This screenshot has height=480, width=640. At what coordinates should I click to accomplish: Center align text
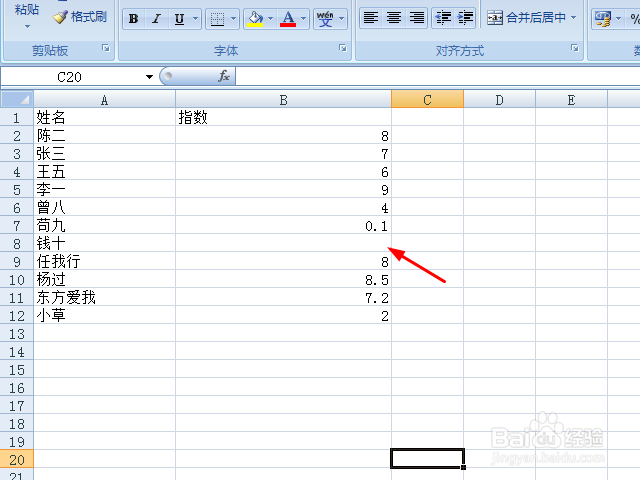(x=393, y=18)
